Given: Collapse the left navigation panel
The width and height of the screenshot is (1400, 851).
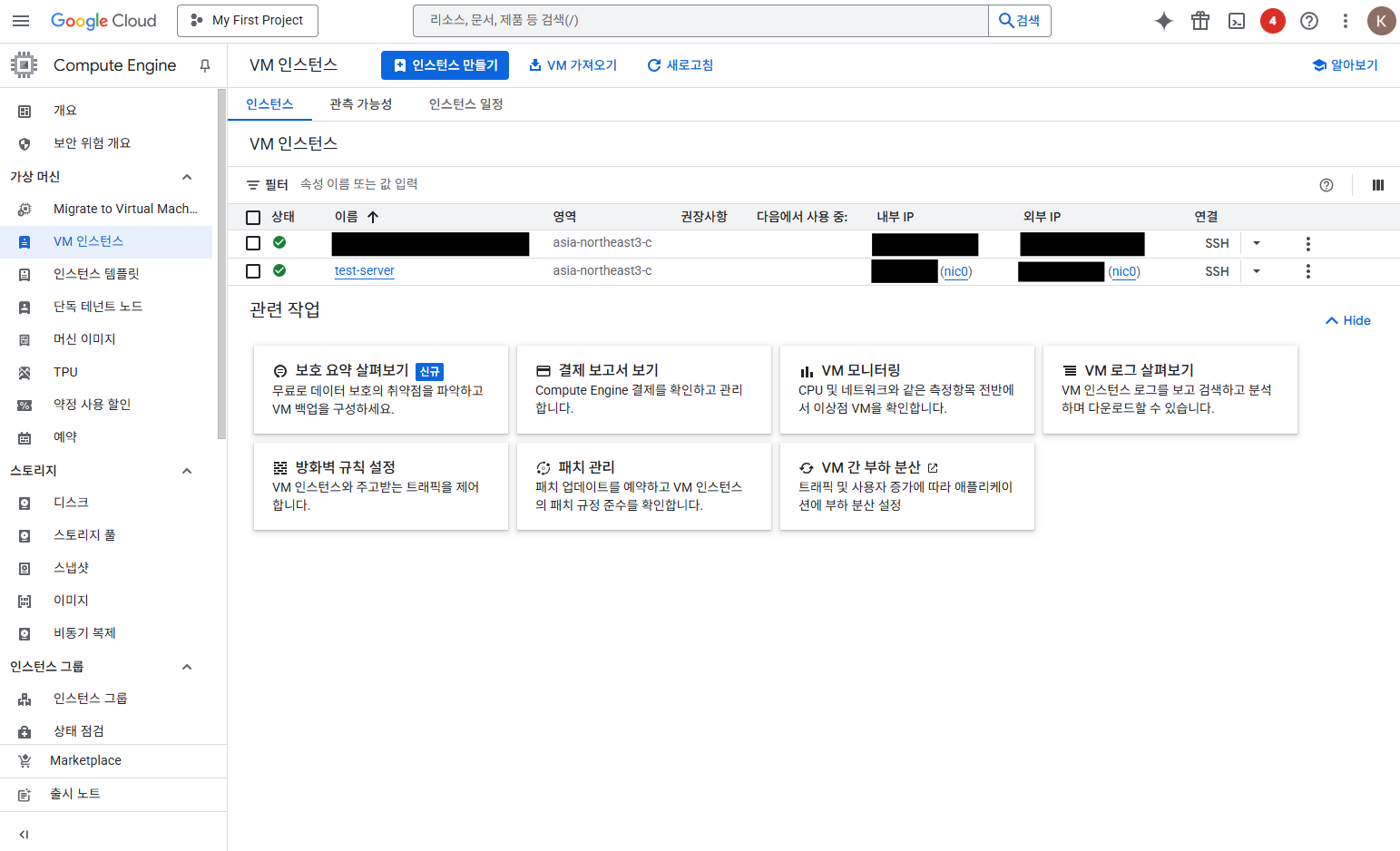Looking at the screenshot, I should pyautogui.click(x=24, y=835).
